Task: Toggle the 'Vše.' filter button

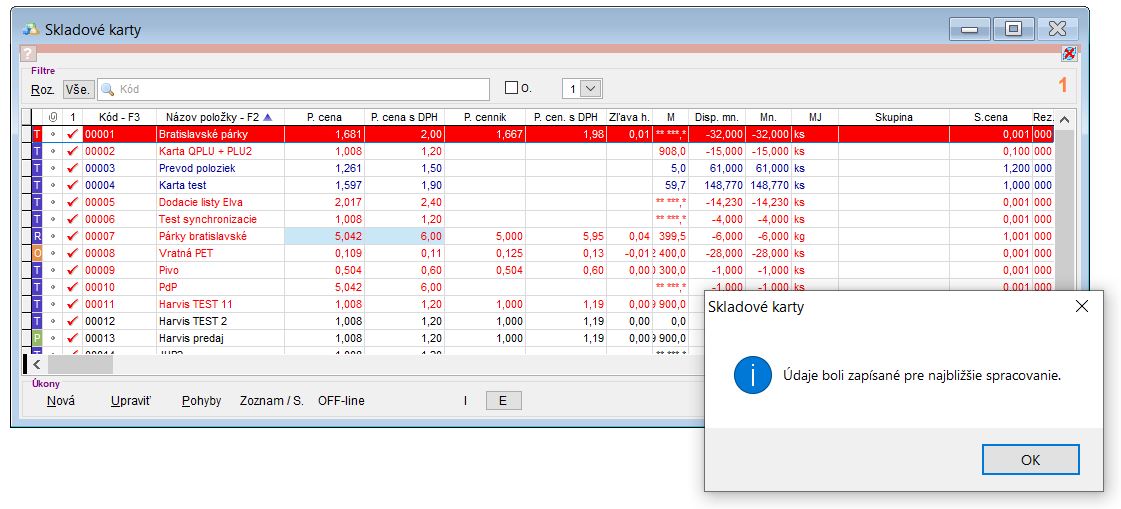Action: tap(78, 89)
